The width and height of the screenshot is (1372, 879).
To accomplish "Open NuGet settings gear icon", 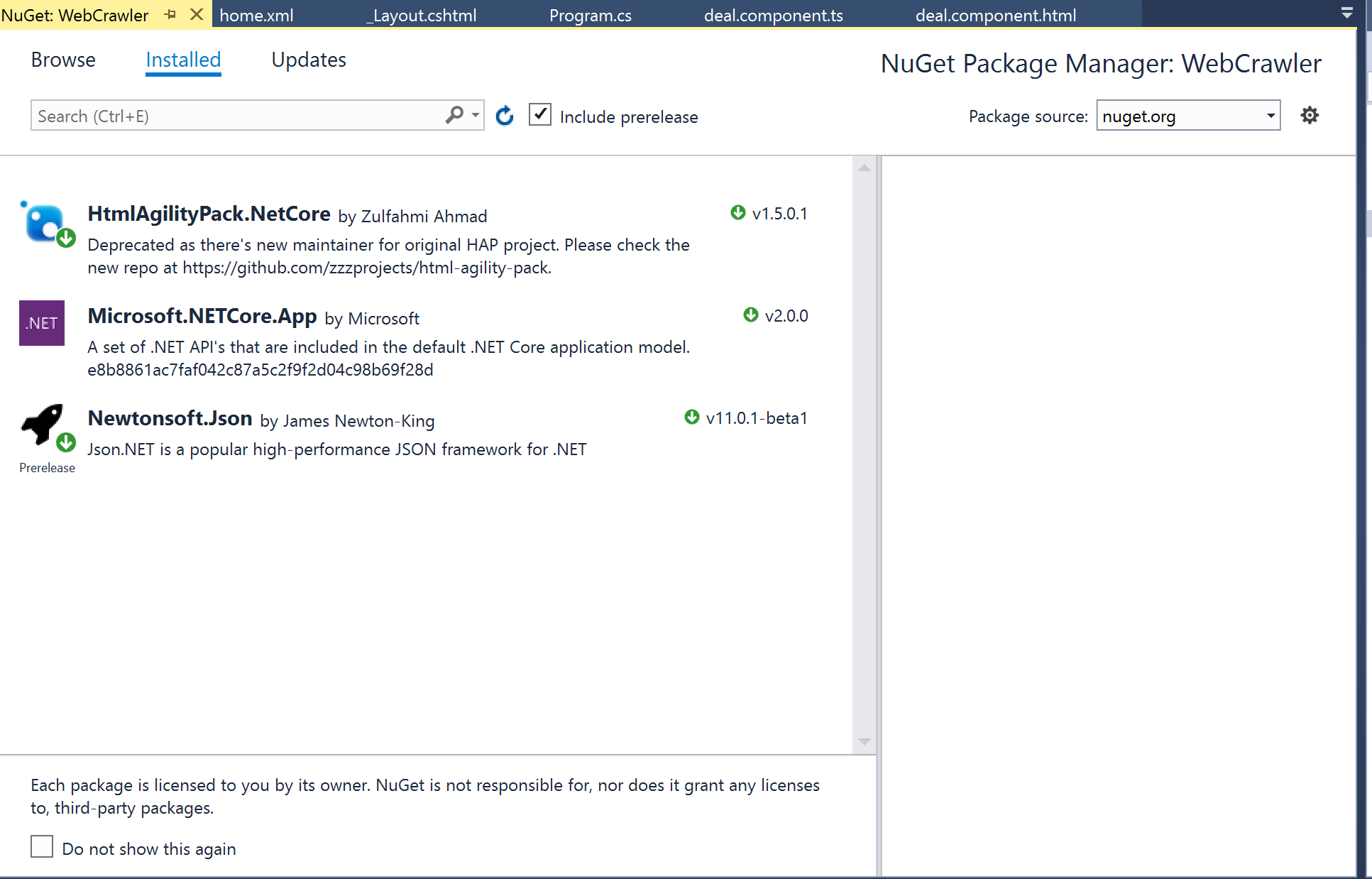I will 1310,115.
